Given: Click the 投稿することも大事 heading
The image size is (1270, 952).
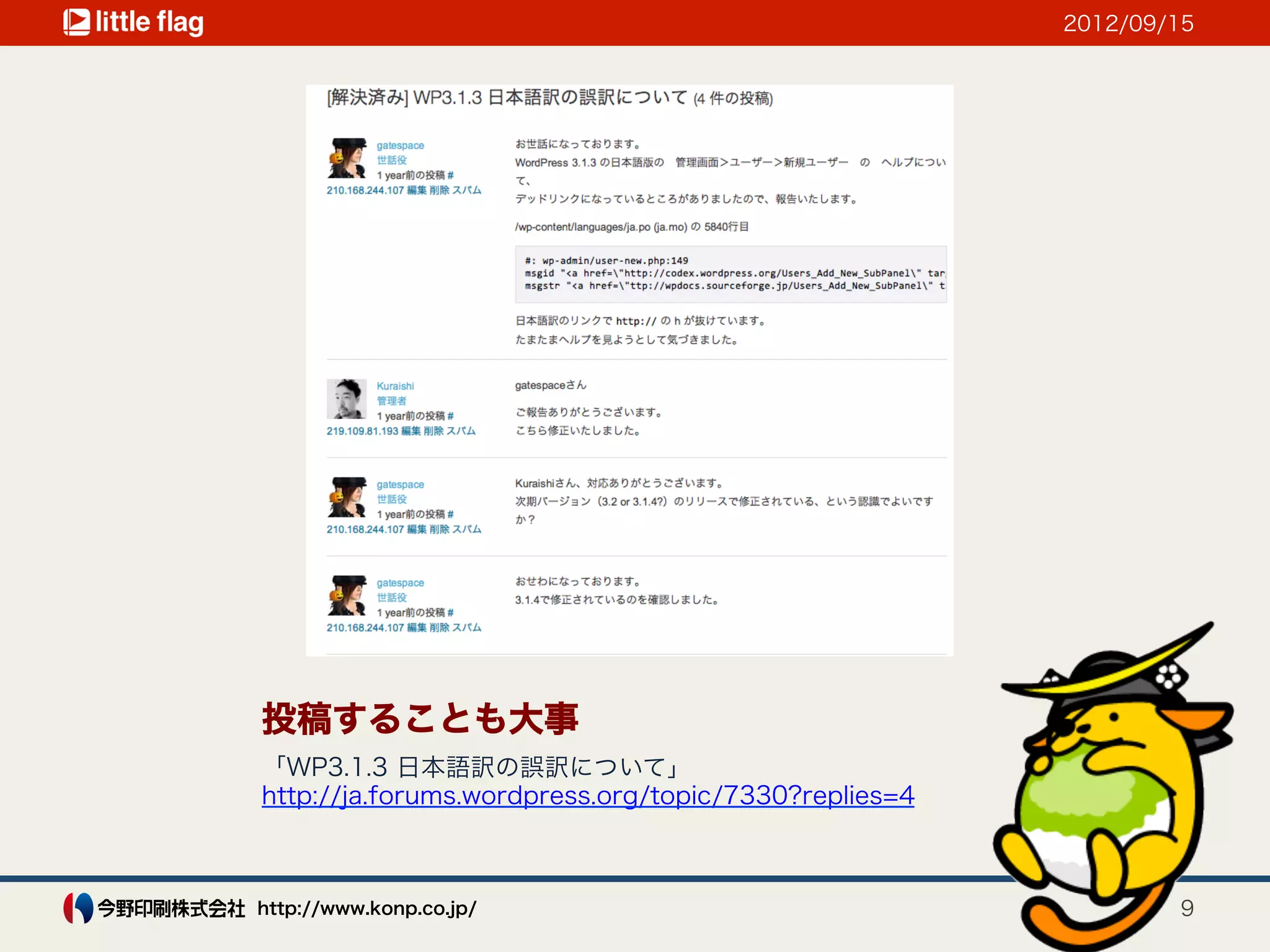Looking at the screenshot, I should pyautogui.click(x=420, y=719).
